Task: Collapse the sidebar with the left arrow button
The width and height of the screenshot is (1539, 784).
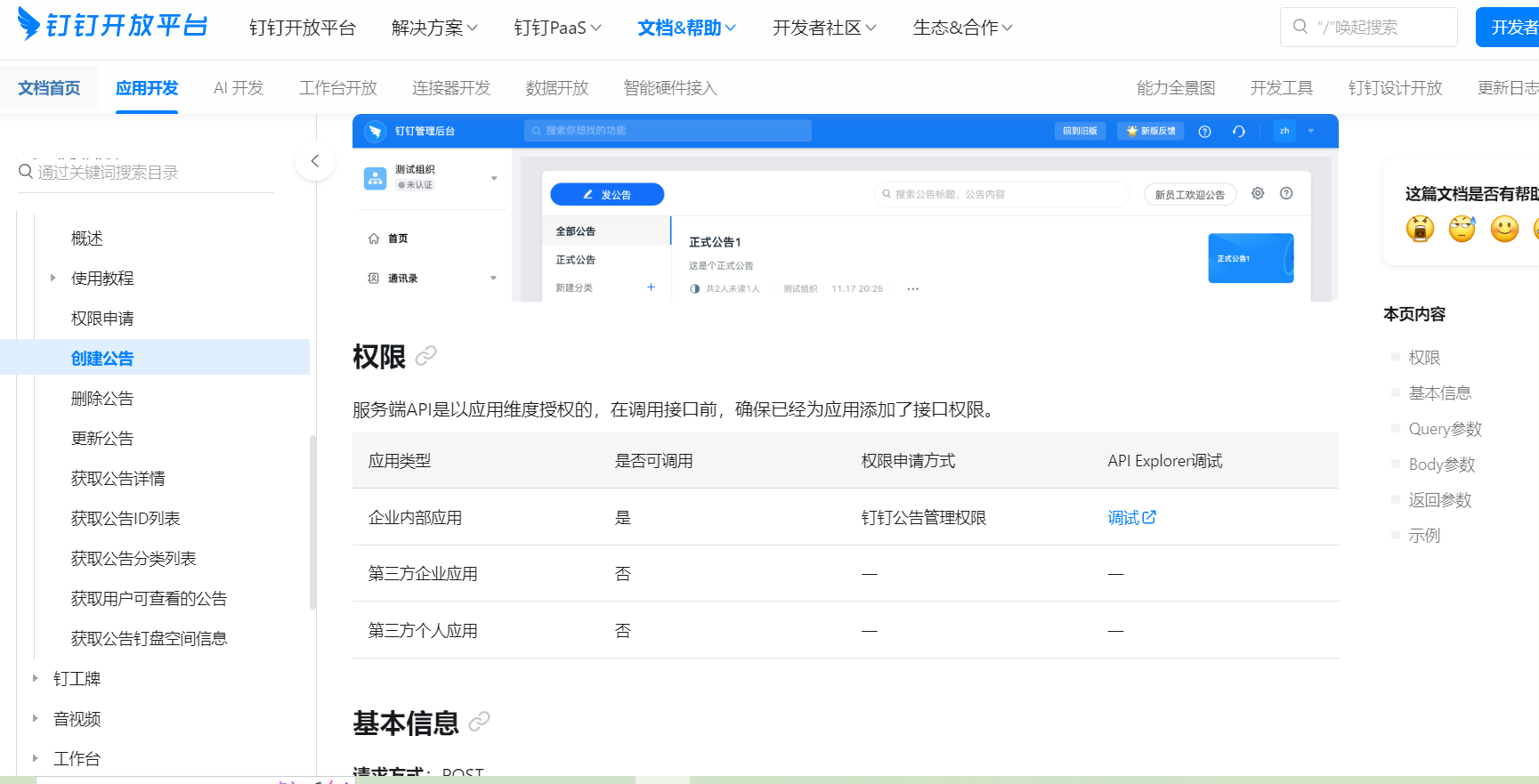Action: coord(315,161)
